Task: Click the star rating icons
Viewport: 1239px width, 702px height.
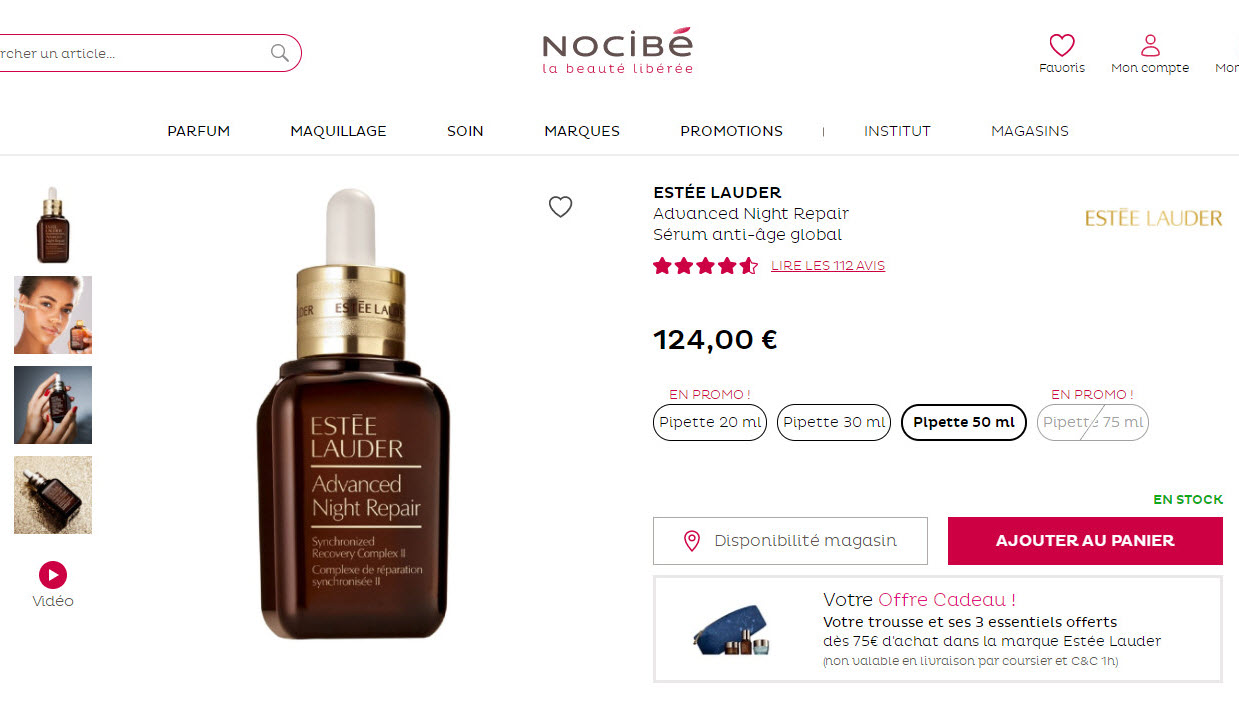Action: click(x=705, y=266)
